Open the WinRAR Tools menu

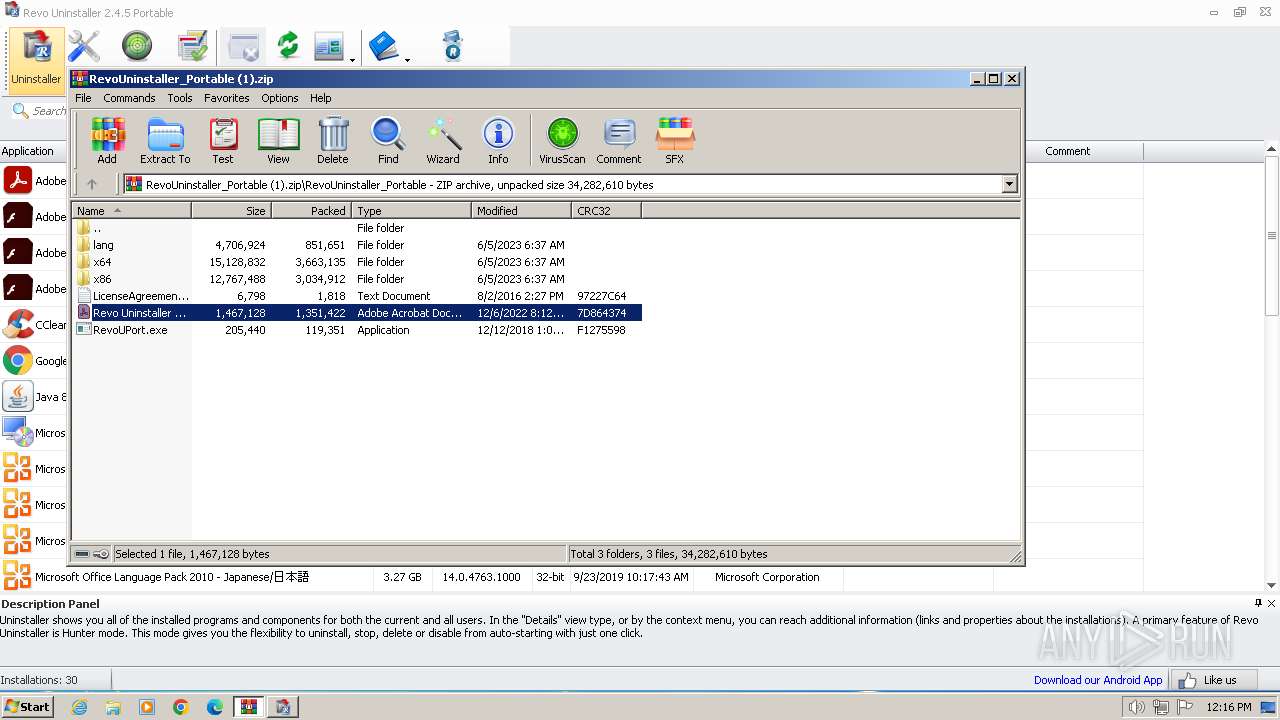pos(180,98)
